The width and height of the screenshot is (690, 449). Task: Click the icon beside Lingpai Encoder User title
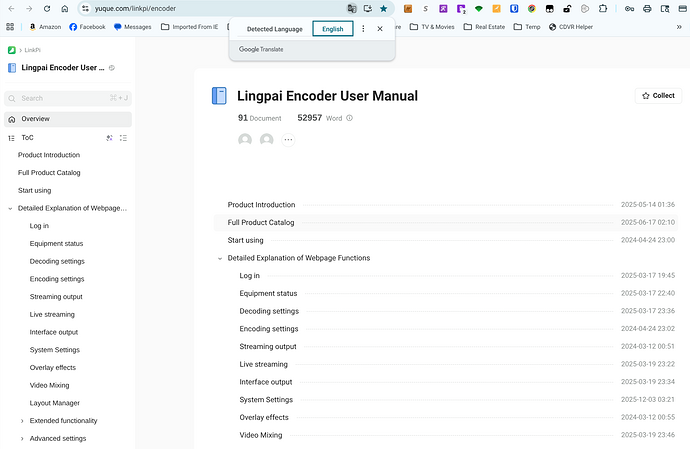tap(112, 68)
